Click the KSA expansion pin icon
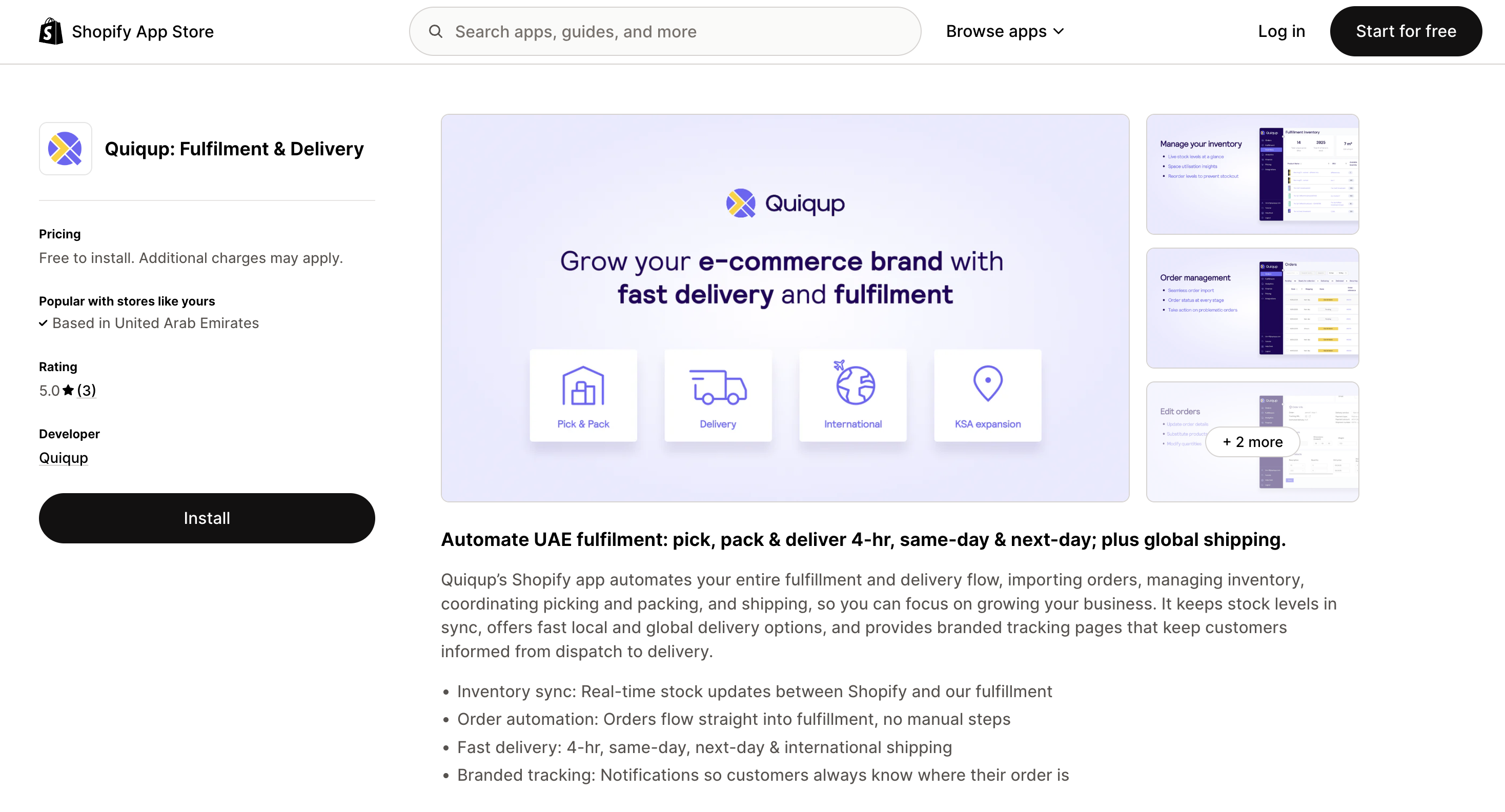Image resolution: width=1505 pixels, height=812 pixels. [x=987, y=383]
